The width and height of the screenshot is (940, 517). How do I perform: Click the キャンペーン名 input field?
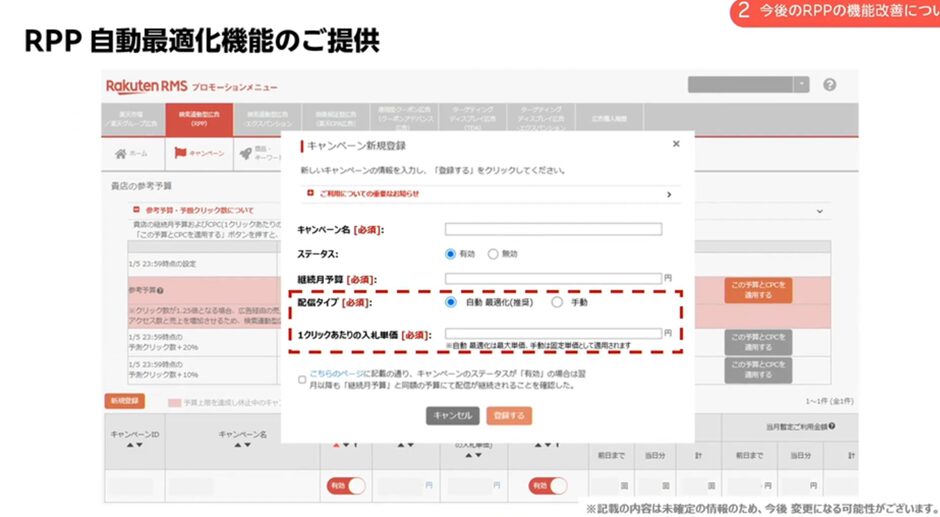[553, 229]
